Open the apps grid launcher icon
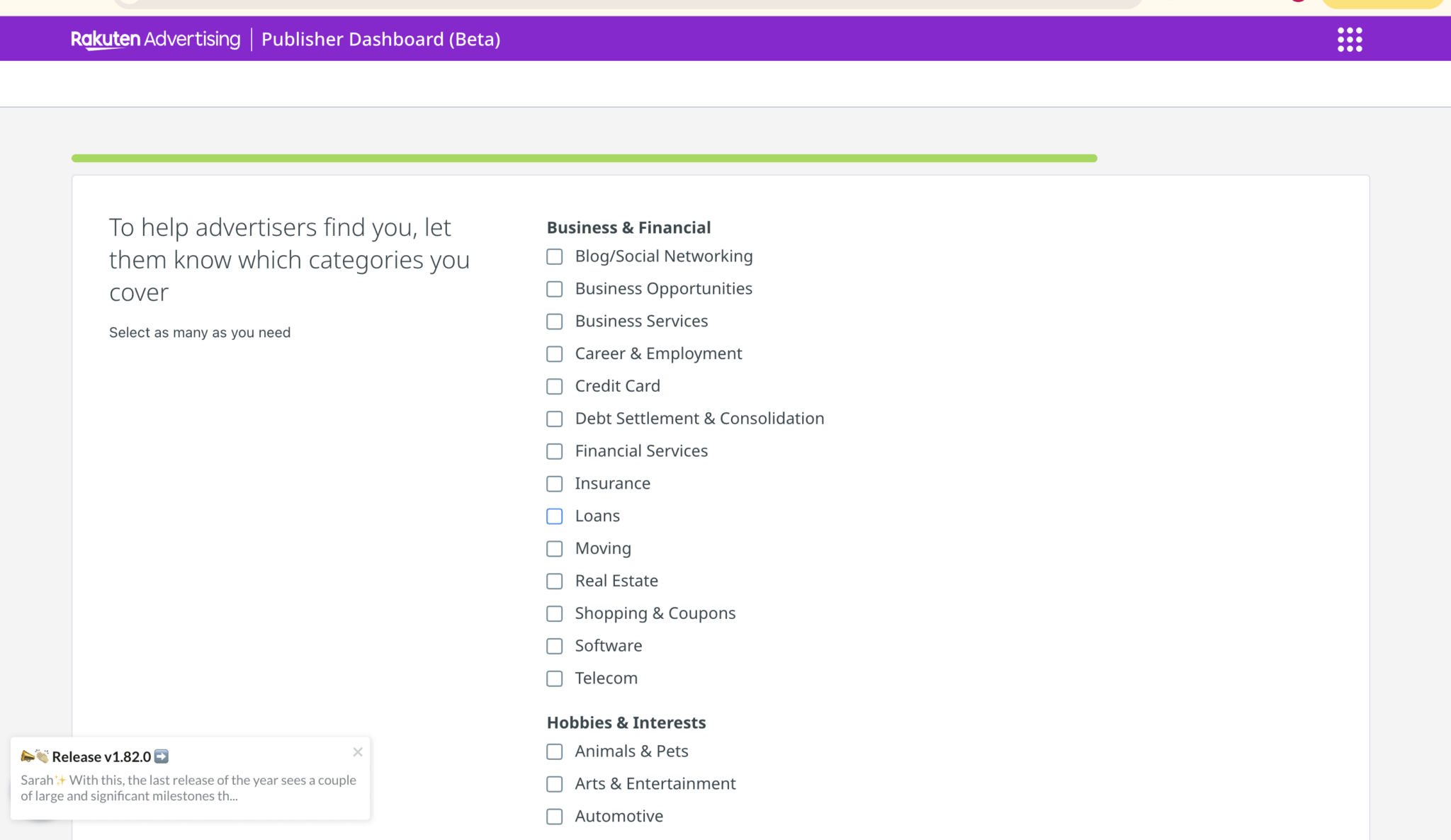This screenshot has width=1451, height=840. pos(1349,40)
